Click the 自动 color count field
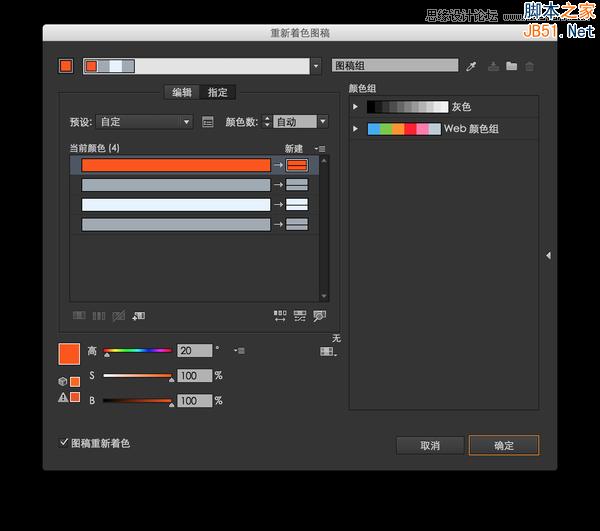 (x=295, y=122)
